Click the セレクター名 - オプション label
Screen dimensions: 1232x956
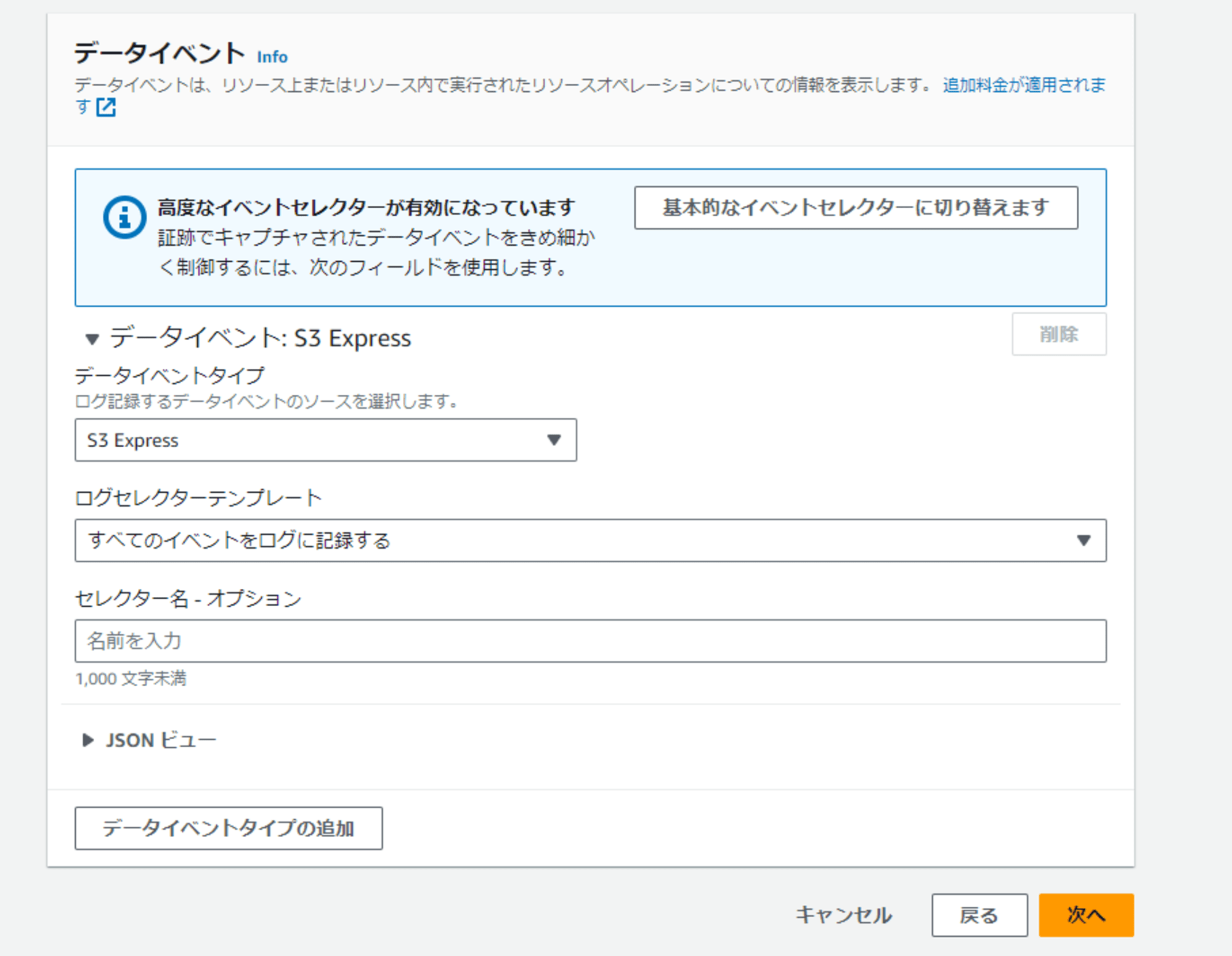coord(188,598)
